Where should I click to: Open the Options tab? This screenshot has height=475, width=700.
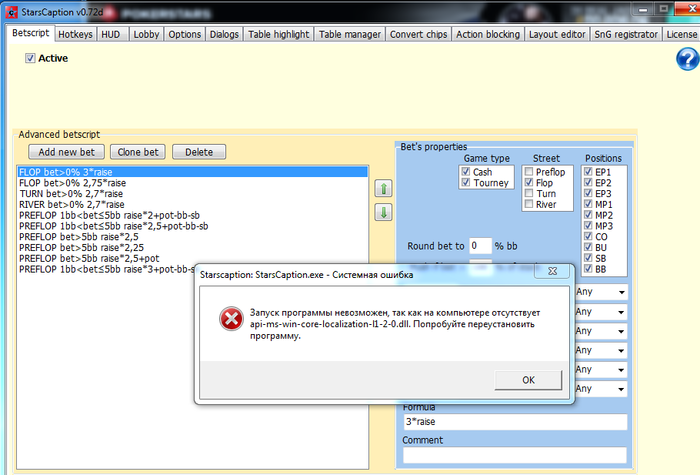click(184, 34)
